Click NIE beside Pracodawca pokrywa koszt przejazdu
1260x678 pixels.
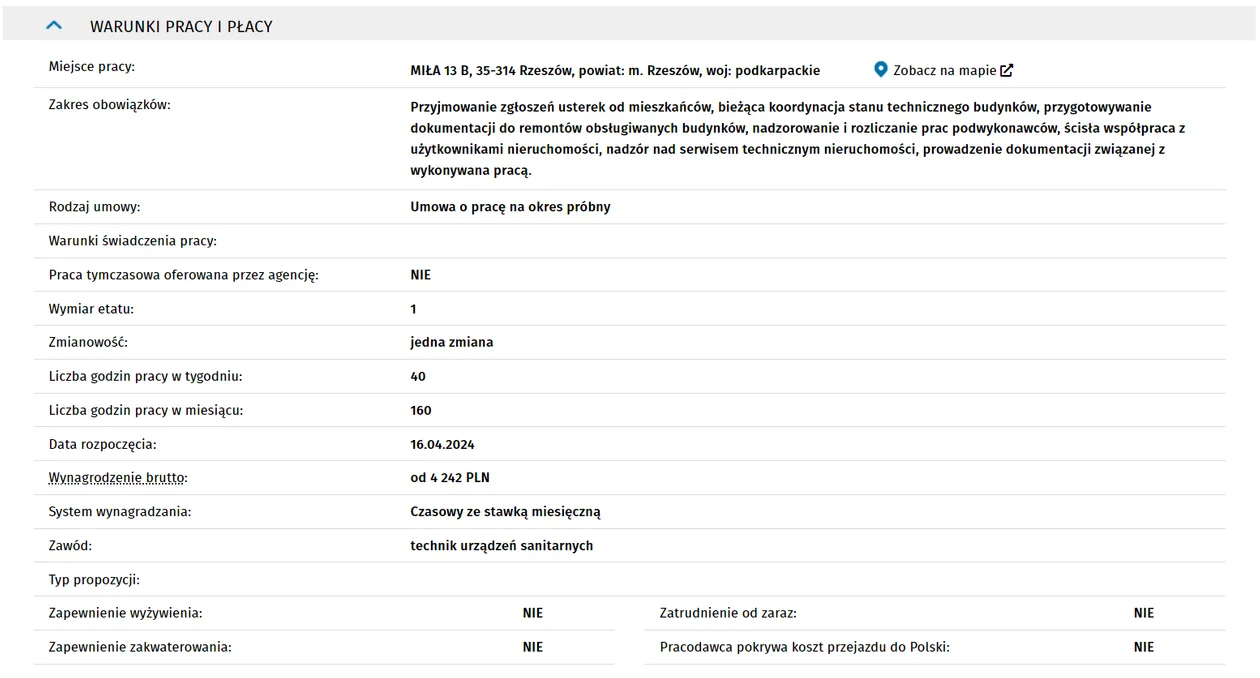point(1144,647)
